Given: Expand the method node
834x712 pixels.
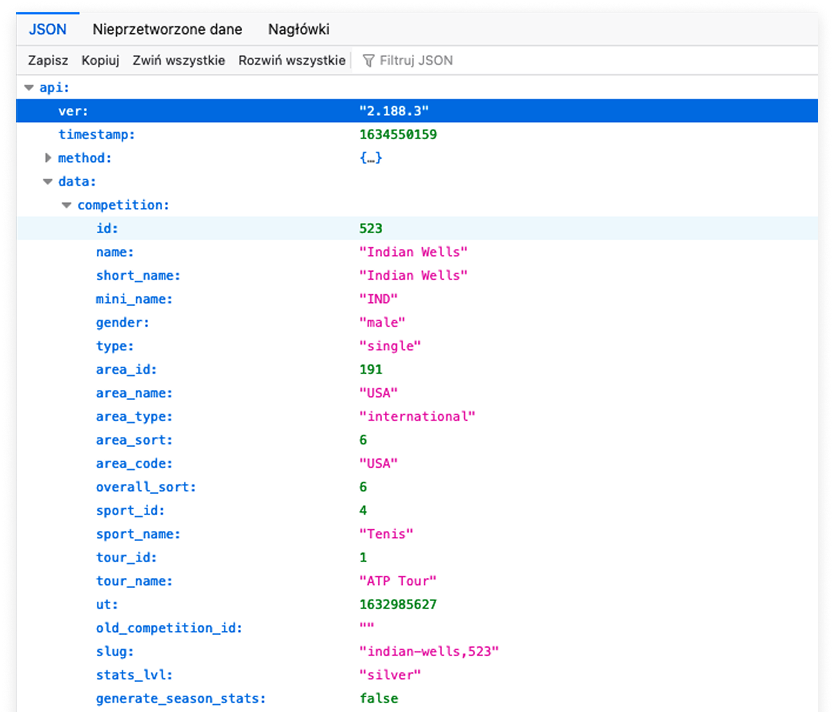Looking at the screenshot, I should (x=48, y=158).
